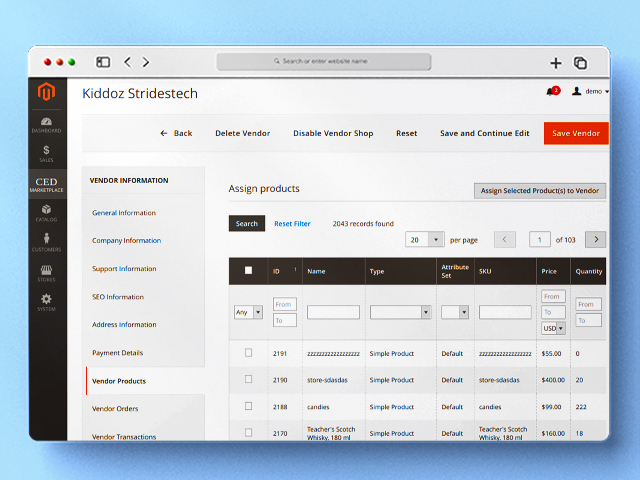Go to next page of products
The width and height of the screenshot is (640, 480).
tap(595, 240)
